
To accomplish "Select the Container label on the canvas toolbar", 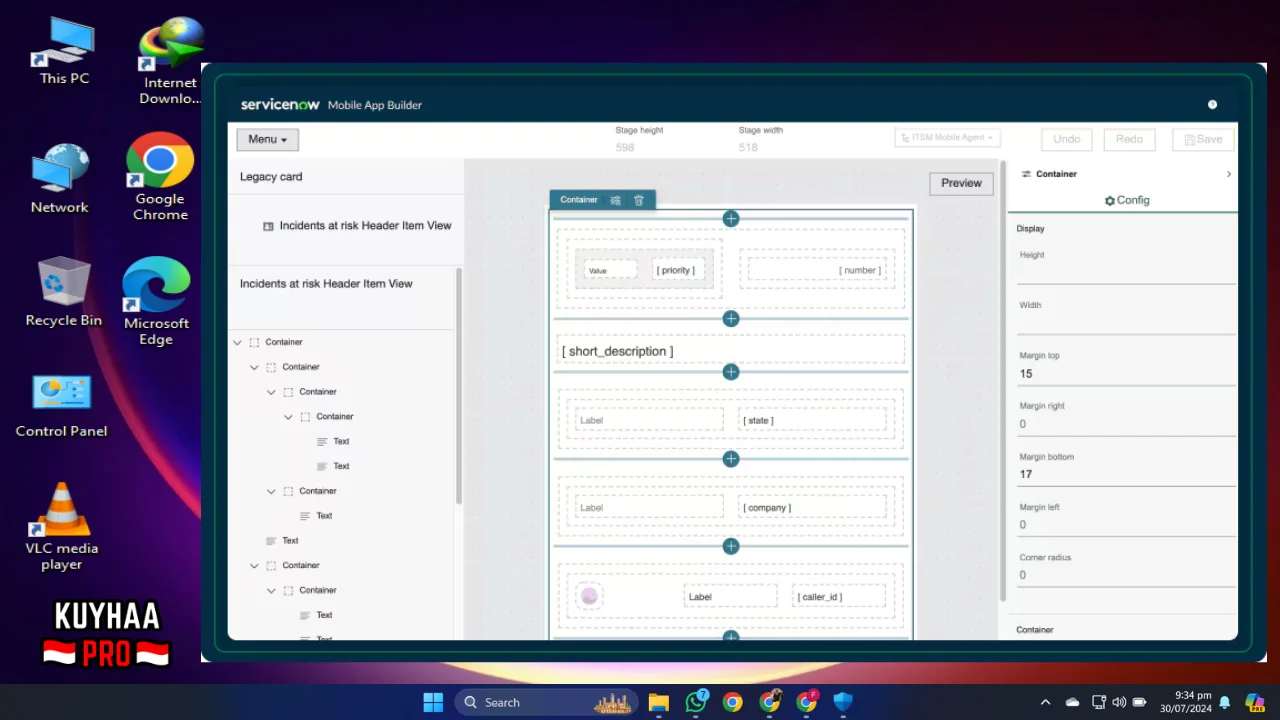I will (x=579, y=200).
